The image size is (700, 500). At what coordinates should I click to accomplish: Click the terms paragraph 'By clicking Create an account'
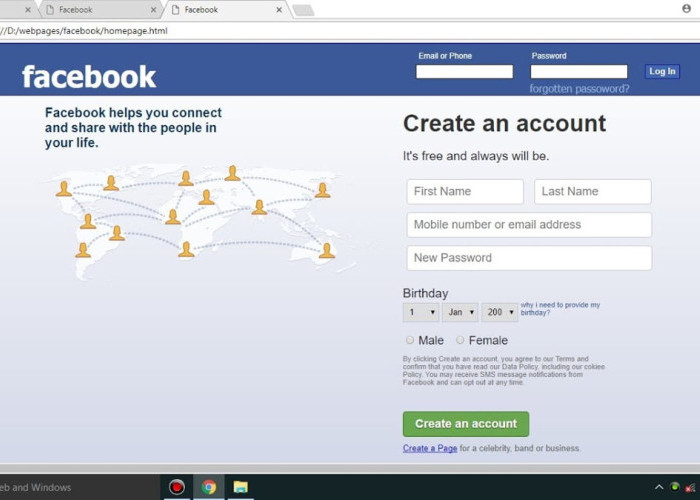[504, 371]
